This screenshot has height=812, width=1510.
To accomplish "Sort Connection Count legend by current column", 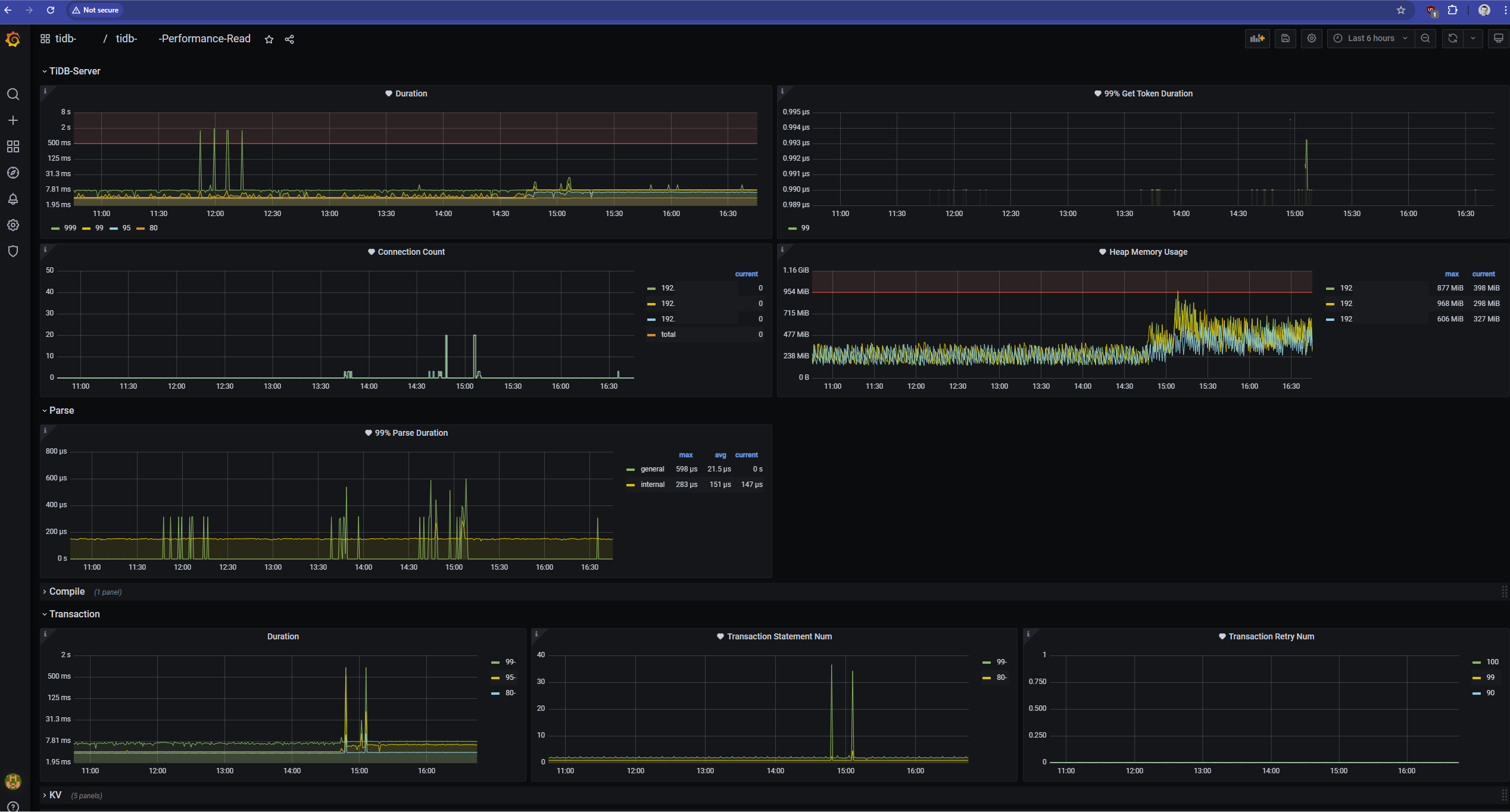I will (747, 274).
